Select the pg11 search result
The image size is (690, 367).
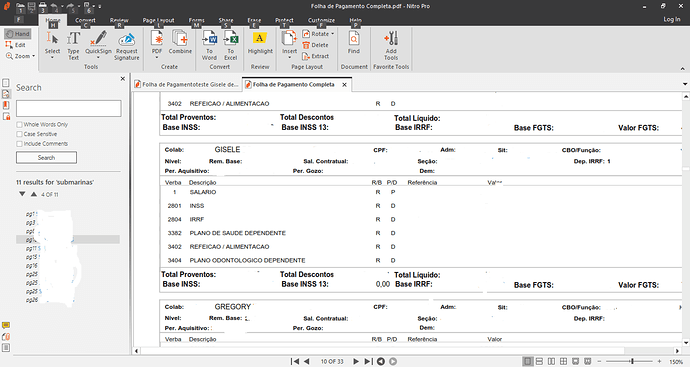pyautogui.click(x=33, y=249)
